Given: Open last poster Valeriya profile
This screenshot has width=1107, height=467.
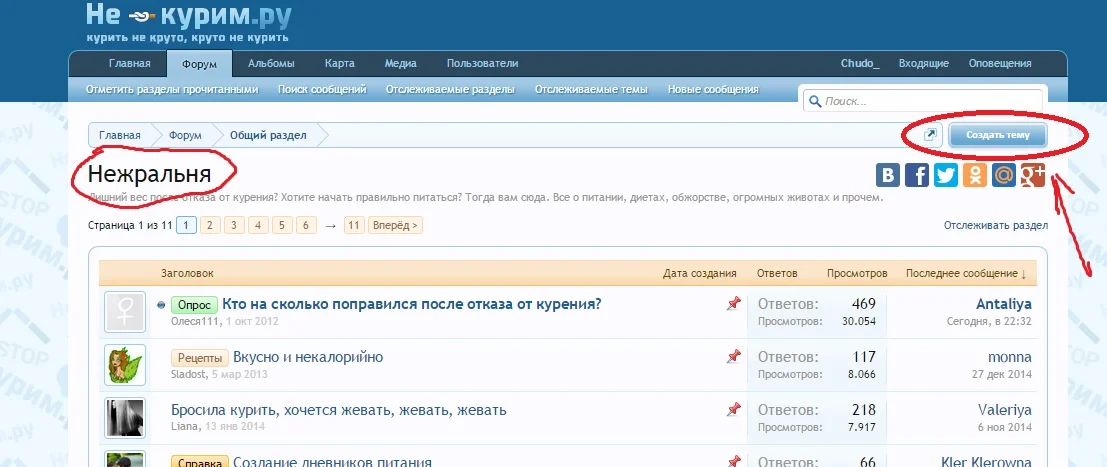Looking at the screenshot, I should [x=1005, y=410].
